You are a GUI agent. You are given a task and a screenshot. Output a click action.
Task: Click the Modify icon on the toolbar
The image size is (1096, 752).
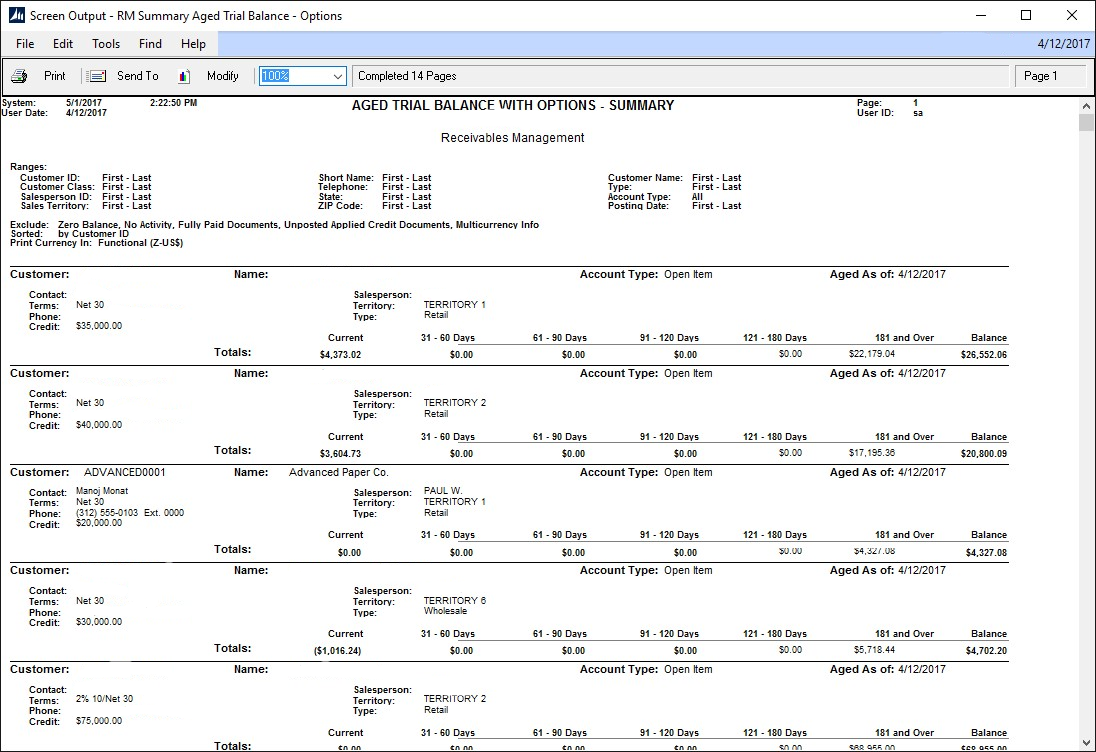coord(184,75)
